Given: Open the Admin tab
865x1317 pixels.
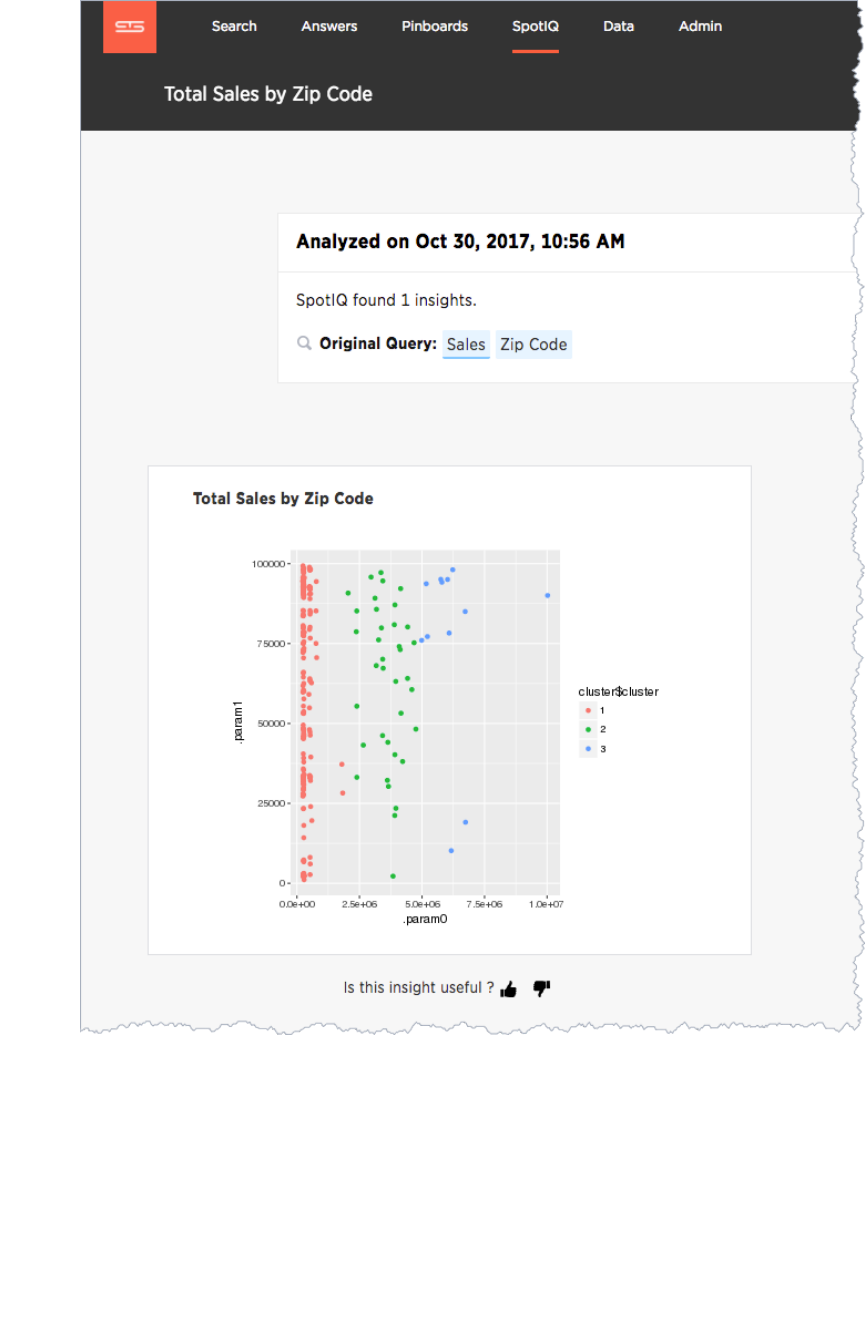Looking at the screenshot, I should click(x=700, y=26).
